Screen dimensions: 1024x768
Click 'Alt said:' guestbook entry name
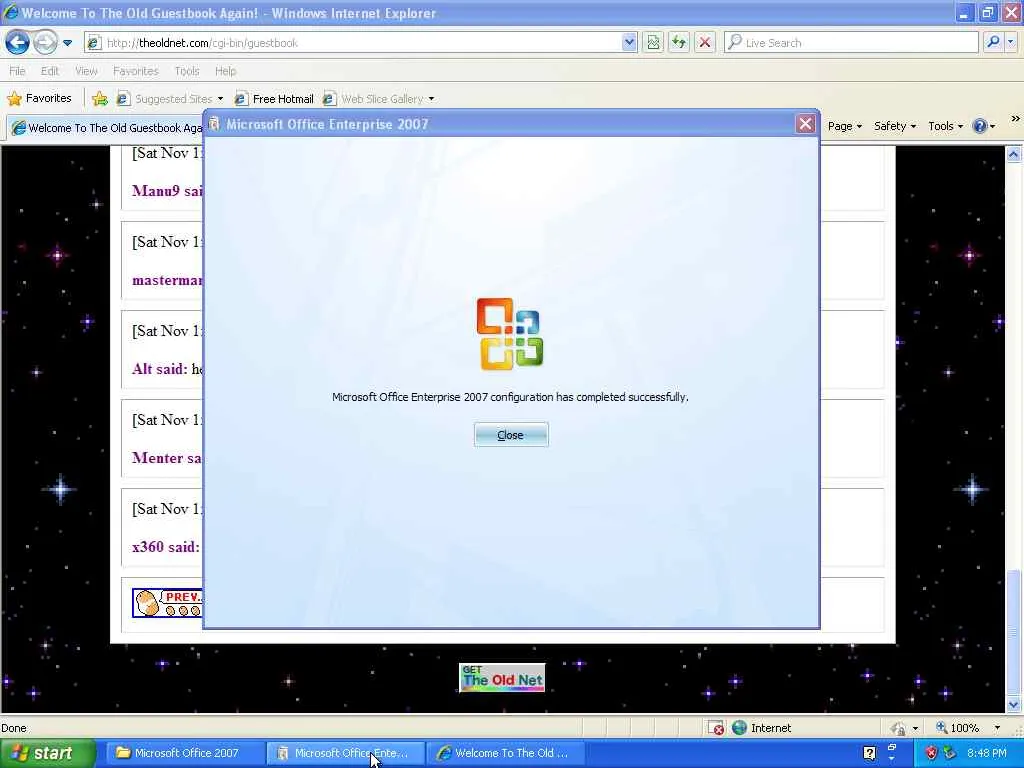pos(159,369)
